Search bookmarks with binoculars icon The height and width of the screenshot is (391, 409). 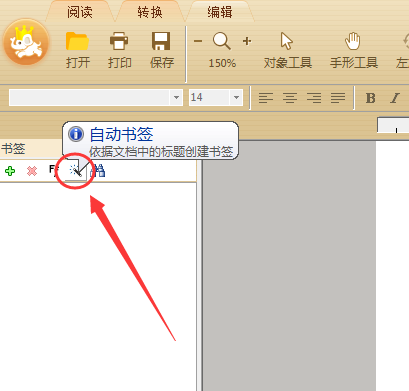pos(98,171)
